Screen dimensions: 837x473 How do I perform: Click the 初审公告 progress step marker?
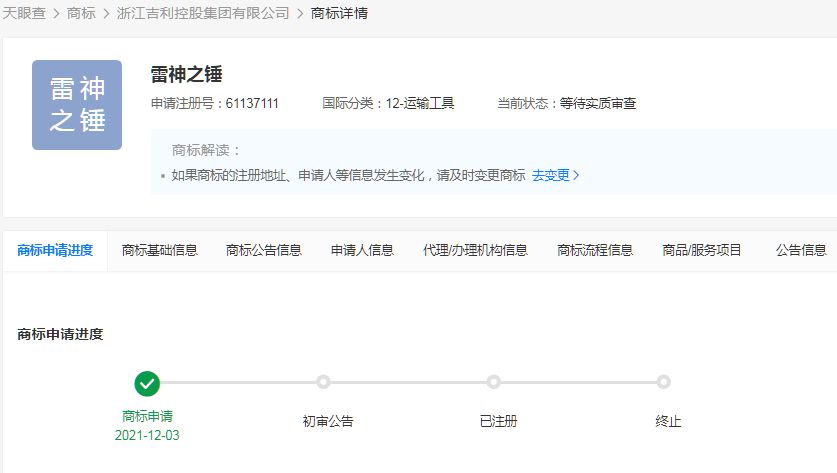click(323, 382)
